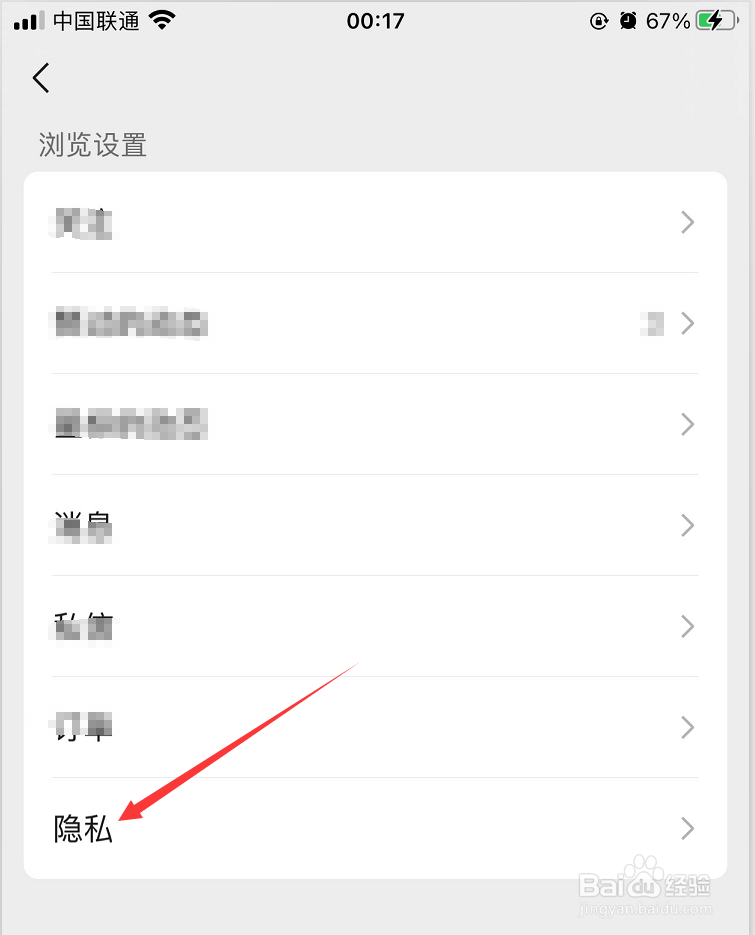This screenshot has height=935, width=755.
Task: Tap the chevron on the 私信 row
Action: point(688,626)
